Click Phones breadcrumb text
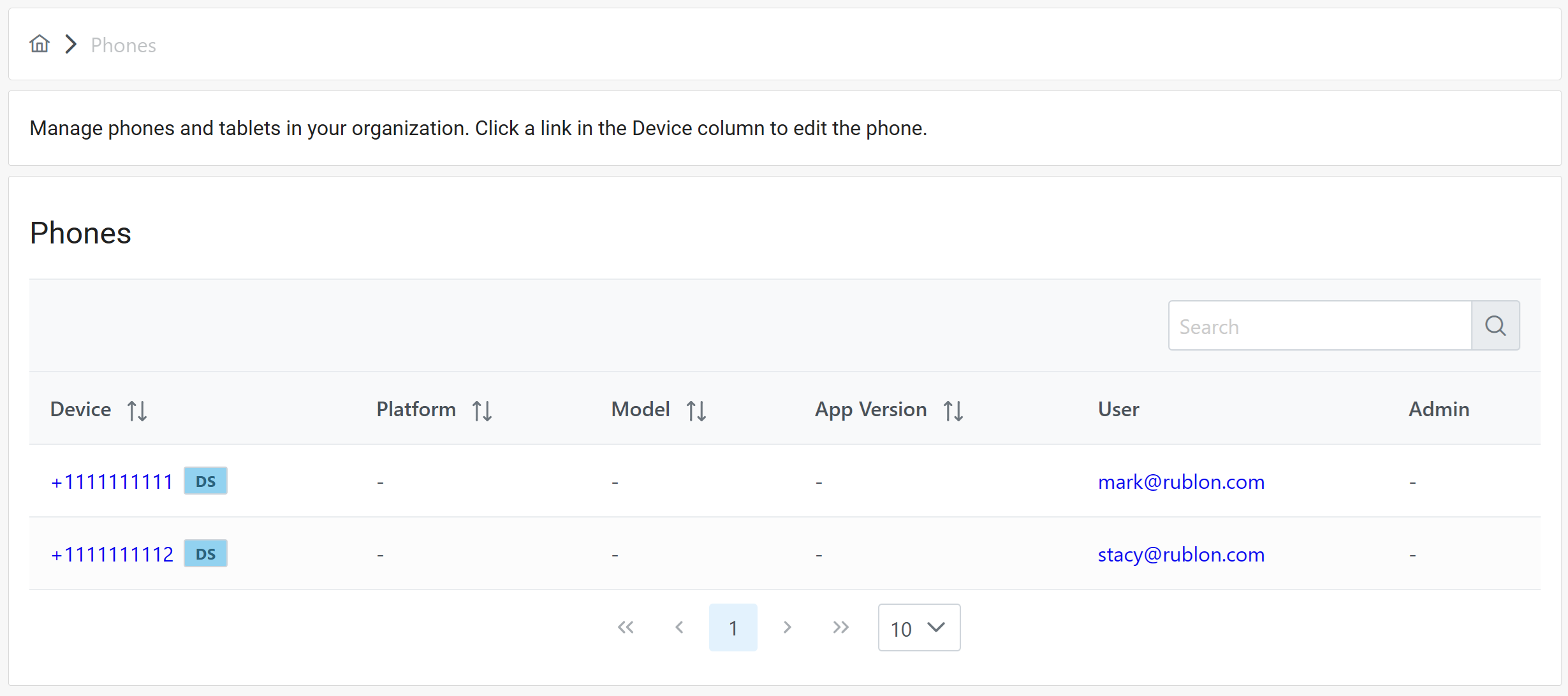The image size is (1568, 696). tap(123, 45)
